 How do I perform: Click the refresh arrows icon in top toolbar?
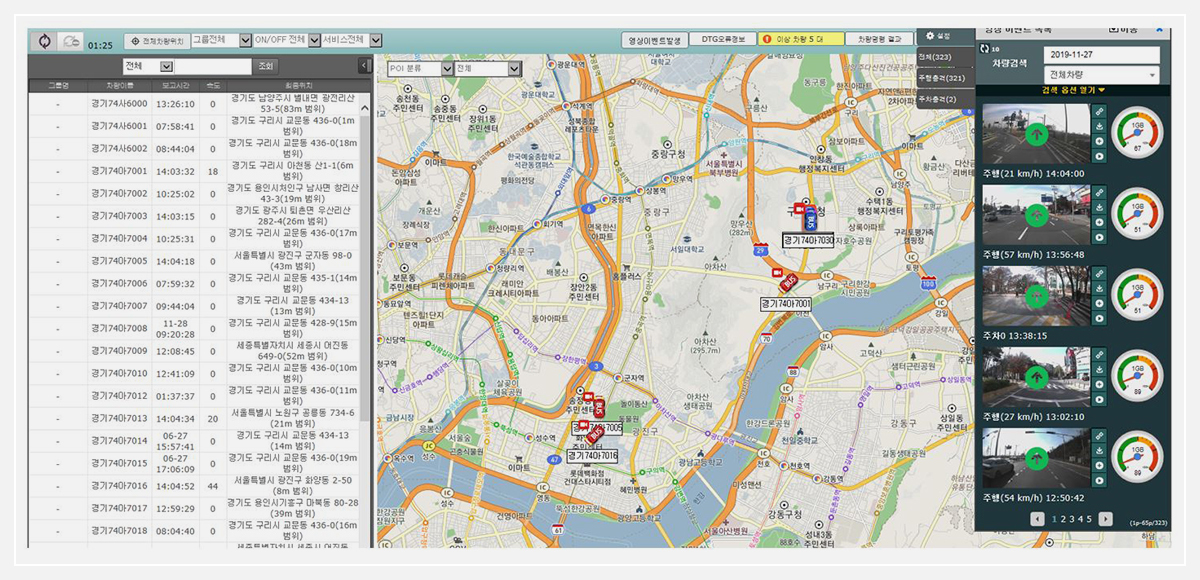[x=46, y=41]
